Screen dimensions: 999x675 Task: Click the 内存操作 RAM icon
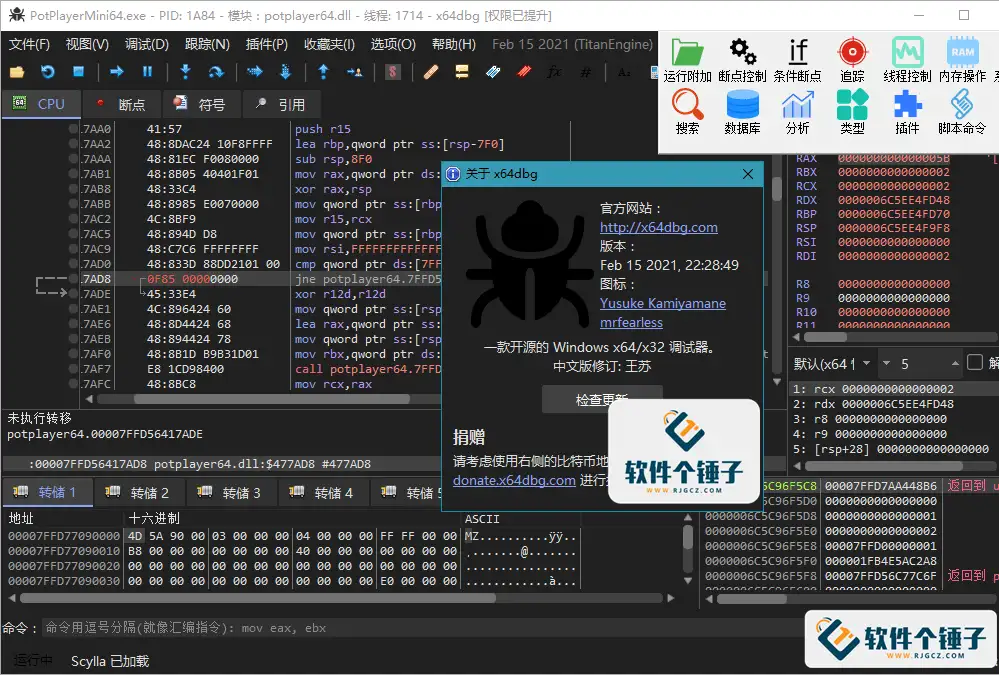[963, 52]
